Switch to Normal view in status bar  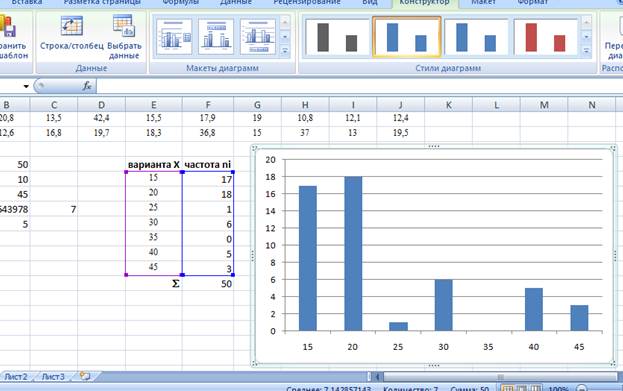pos(508,388)
